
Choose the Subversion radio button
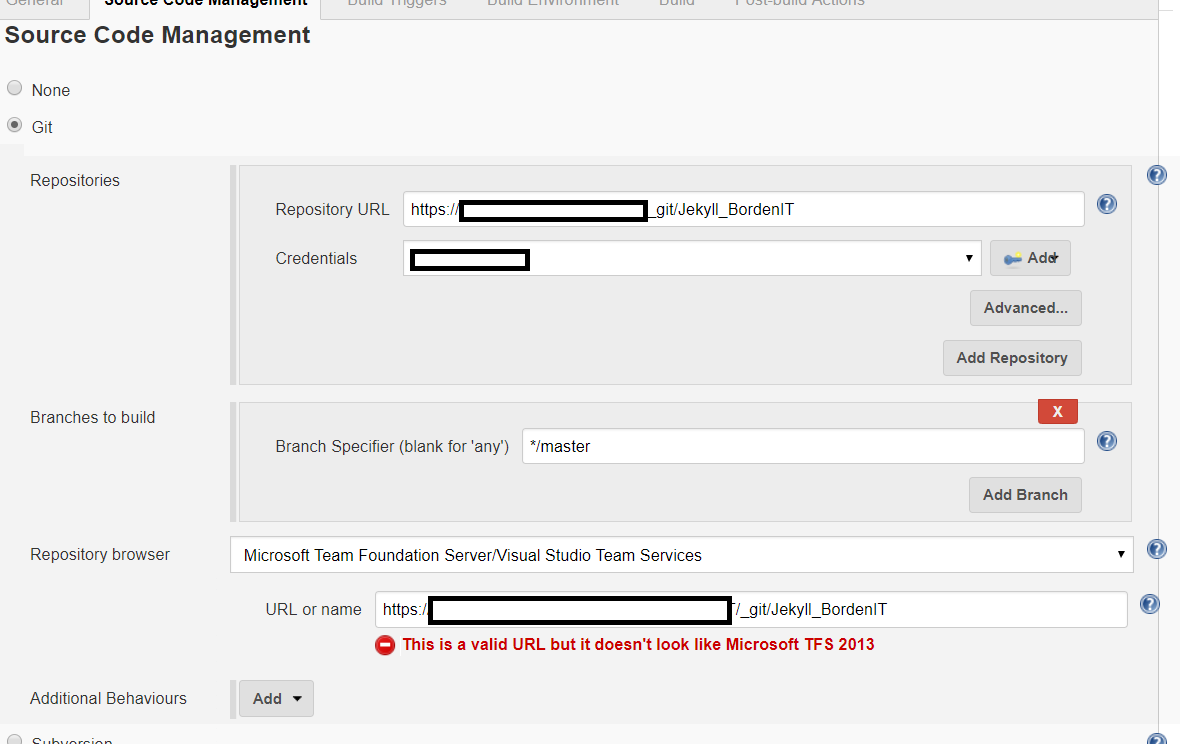click(14, 739)
